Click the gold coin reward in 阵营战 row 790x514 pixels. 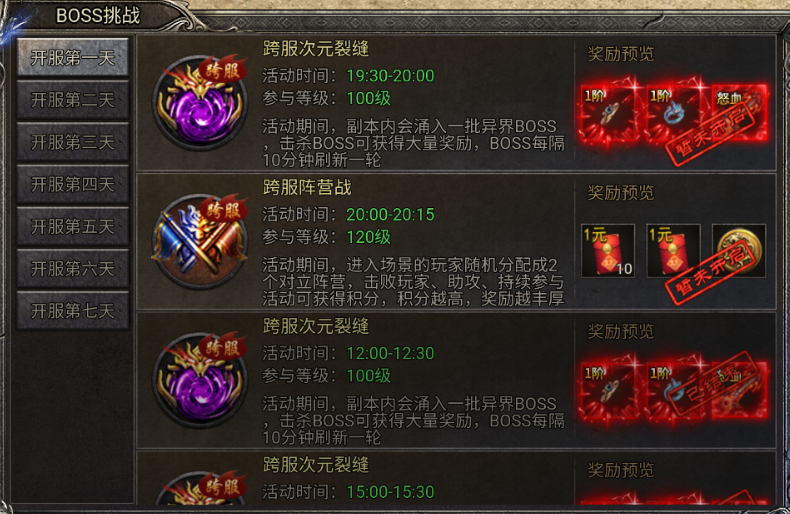coord(739,250)
